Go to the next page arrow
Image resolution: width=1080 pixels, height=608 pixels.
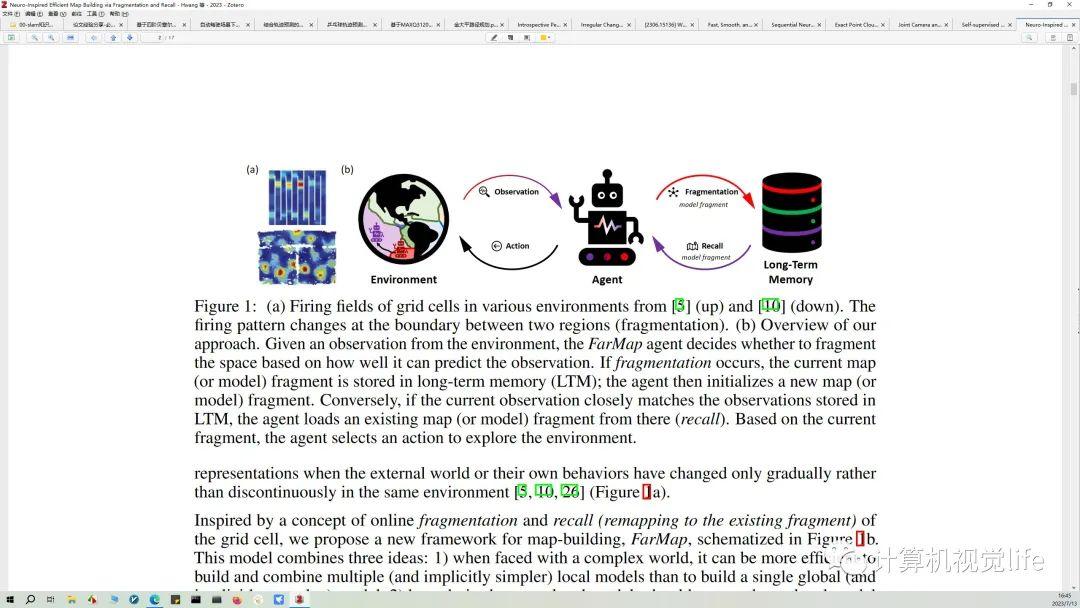coord(129,37)
